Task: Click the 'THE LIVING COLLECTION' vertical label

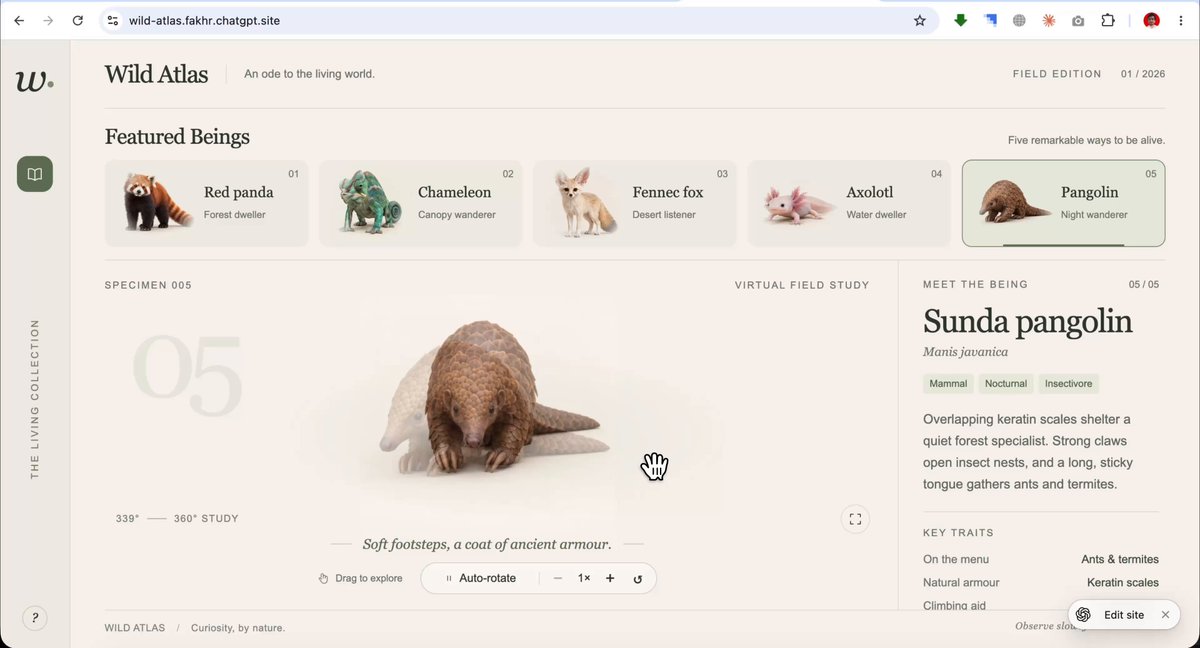Action: click(35, 399)
